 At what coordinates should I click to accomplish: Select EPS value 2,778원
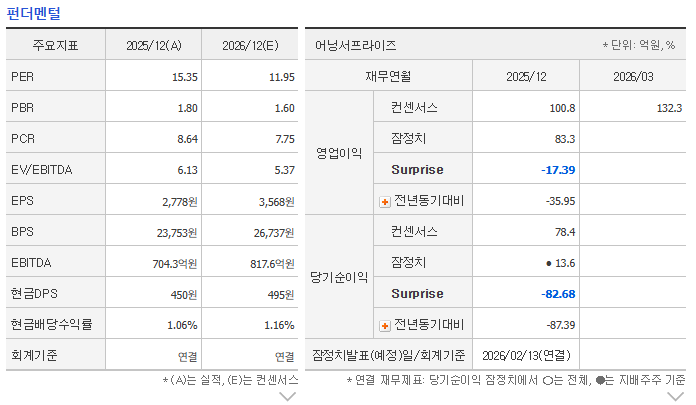[x=180, y=202]
